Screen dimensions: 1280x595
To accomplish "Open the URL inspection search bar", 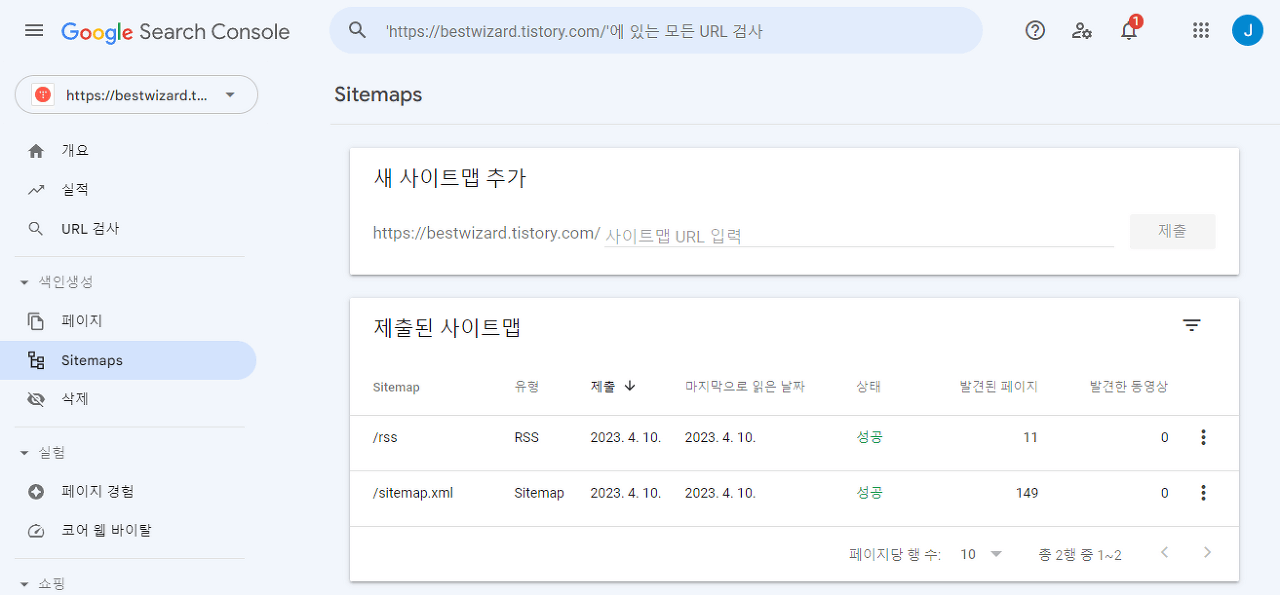I will [x=655, y=30].
